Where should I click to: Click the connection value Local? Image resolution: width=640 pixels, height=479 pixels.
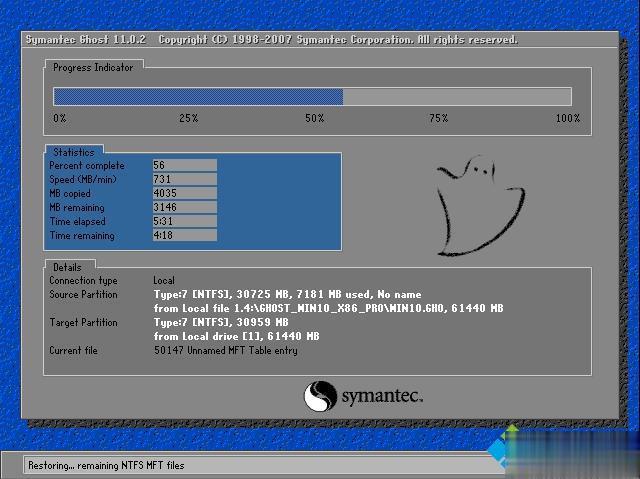pos(164,281)
